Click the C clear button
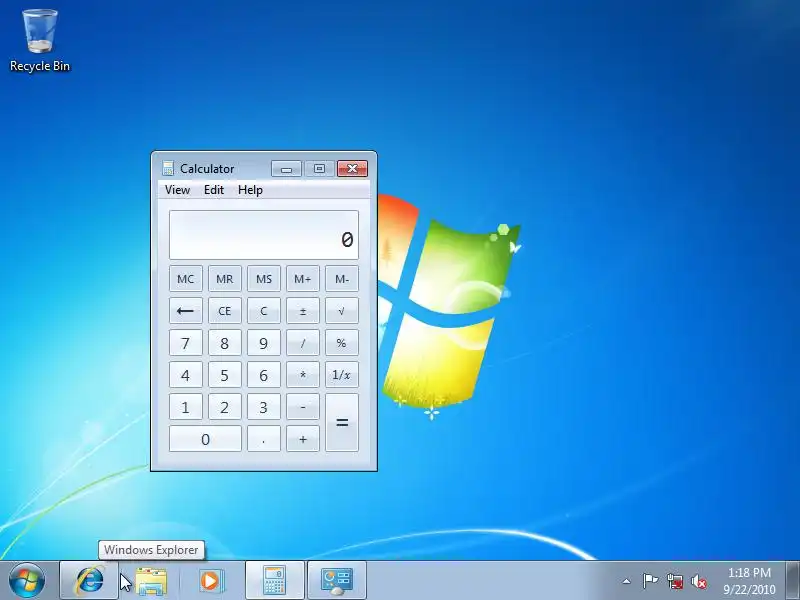This screenshot has height=600, width=800. 264,311
